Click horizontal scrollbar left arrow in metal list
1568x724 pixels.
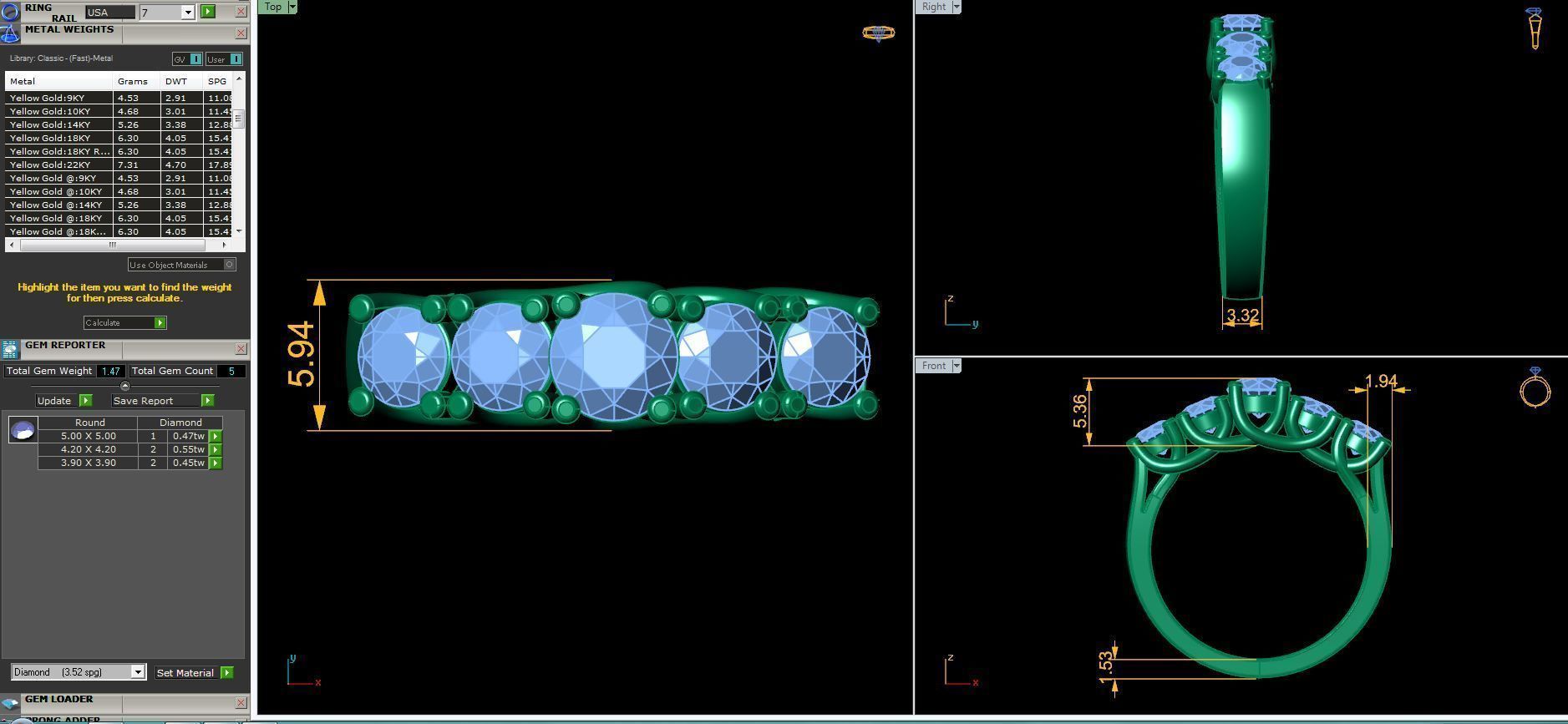[11, 245]
